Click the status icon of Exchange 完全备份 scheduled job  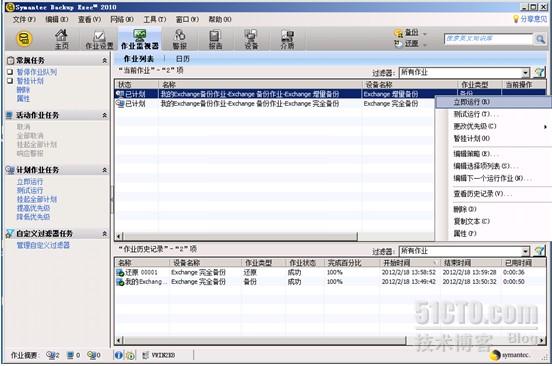point(121,103)
